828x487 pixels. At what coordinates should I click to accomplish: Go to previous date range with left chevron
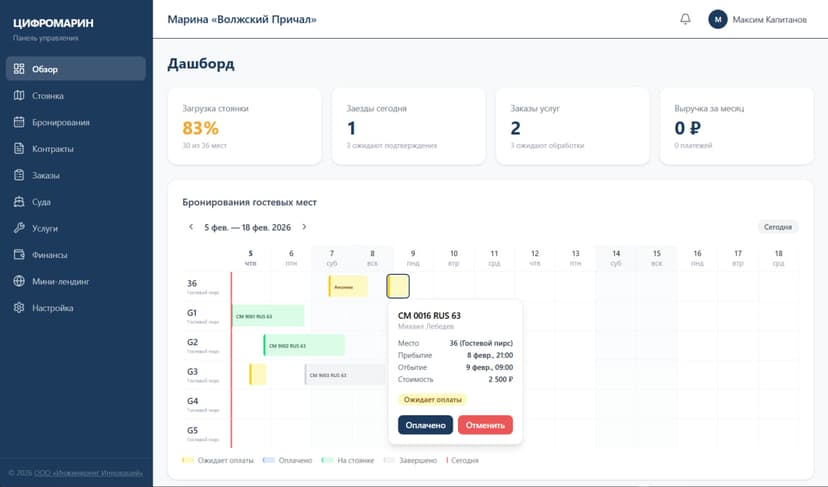191,227
